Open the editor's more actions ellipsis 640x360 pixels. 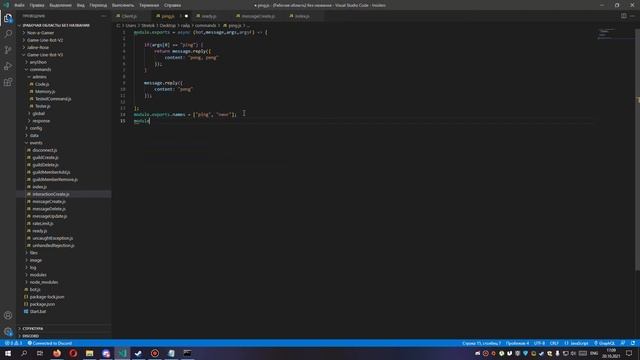[x=633, y=16]
